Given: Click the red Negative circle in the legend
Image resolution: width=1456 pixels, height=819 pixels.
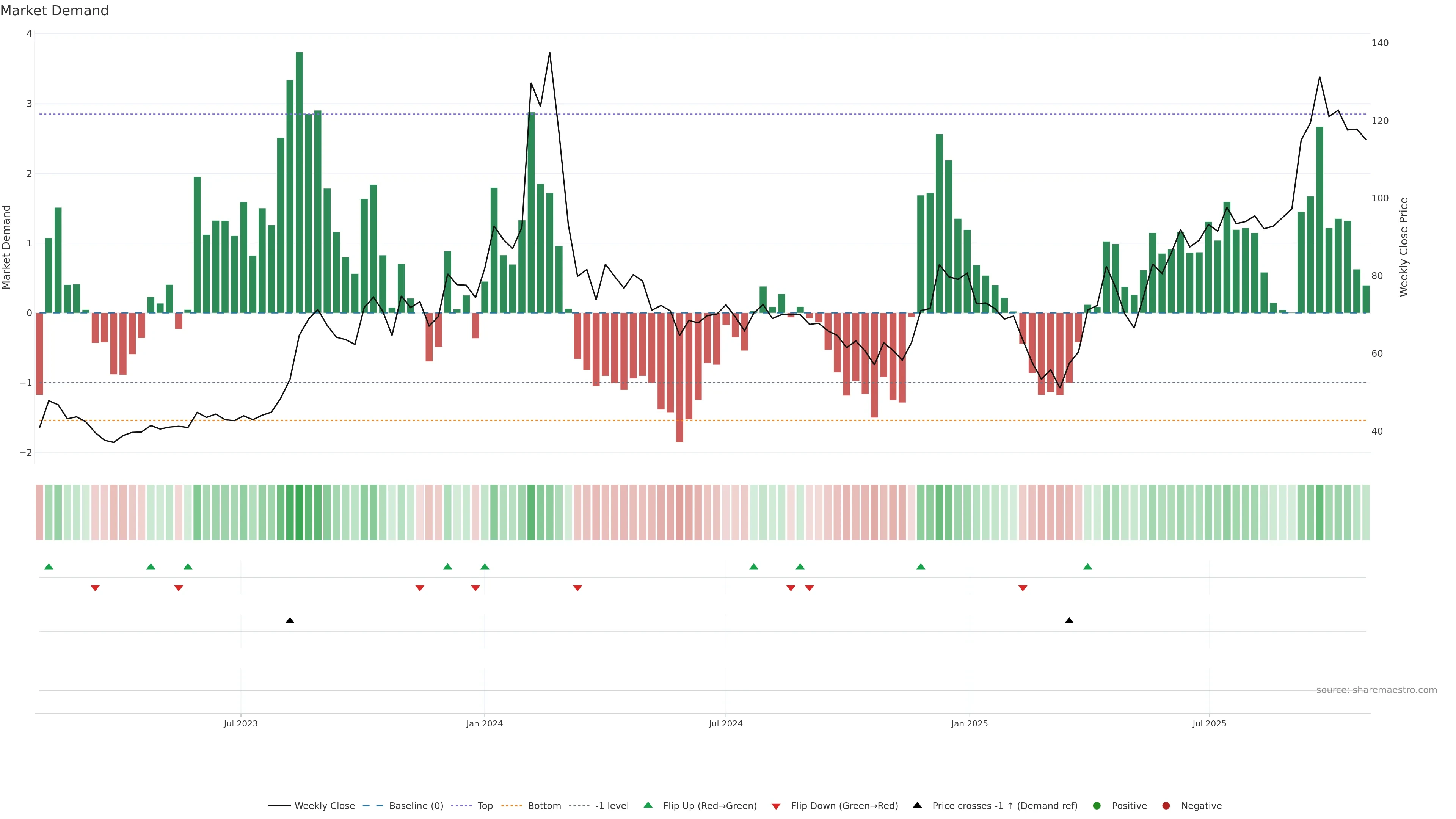Looking at the screenshot, I should [1166, 806].
